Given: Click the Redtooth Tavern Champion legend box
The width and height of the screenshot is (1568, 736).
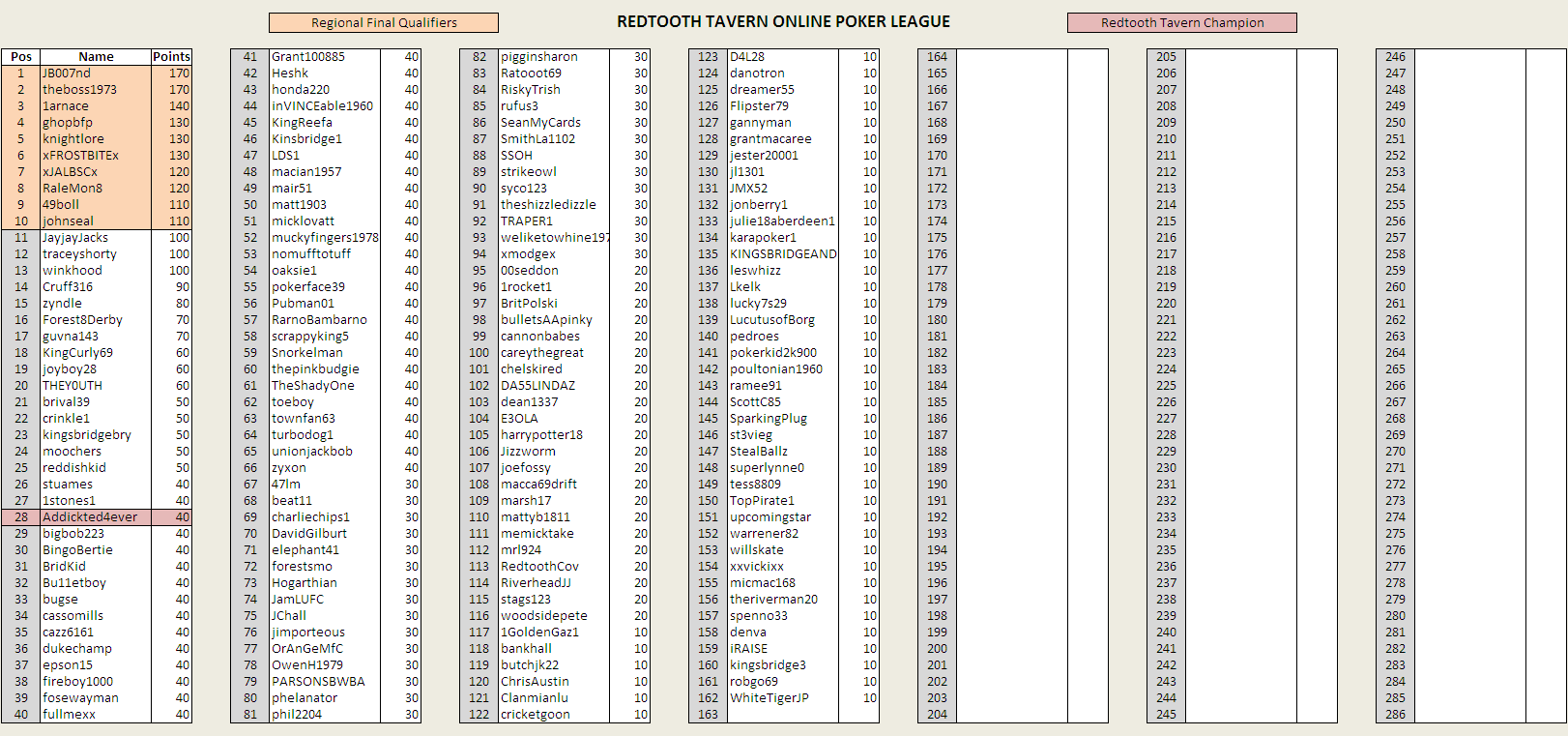Looking at the screenshot, I should click(x=1182, y=22).
